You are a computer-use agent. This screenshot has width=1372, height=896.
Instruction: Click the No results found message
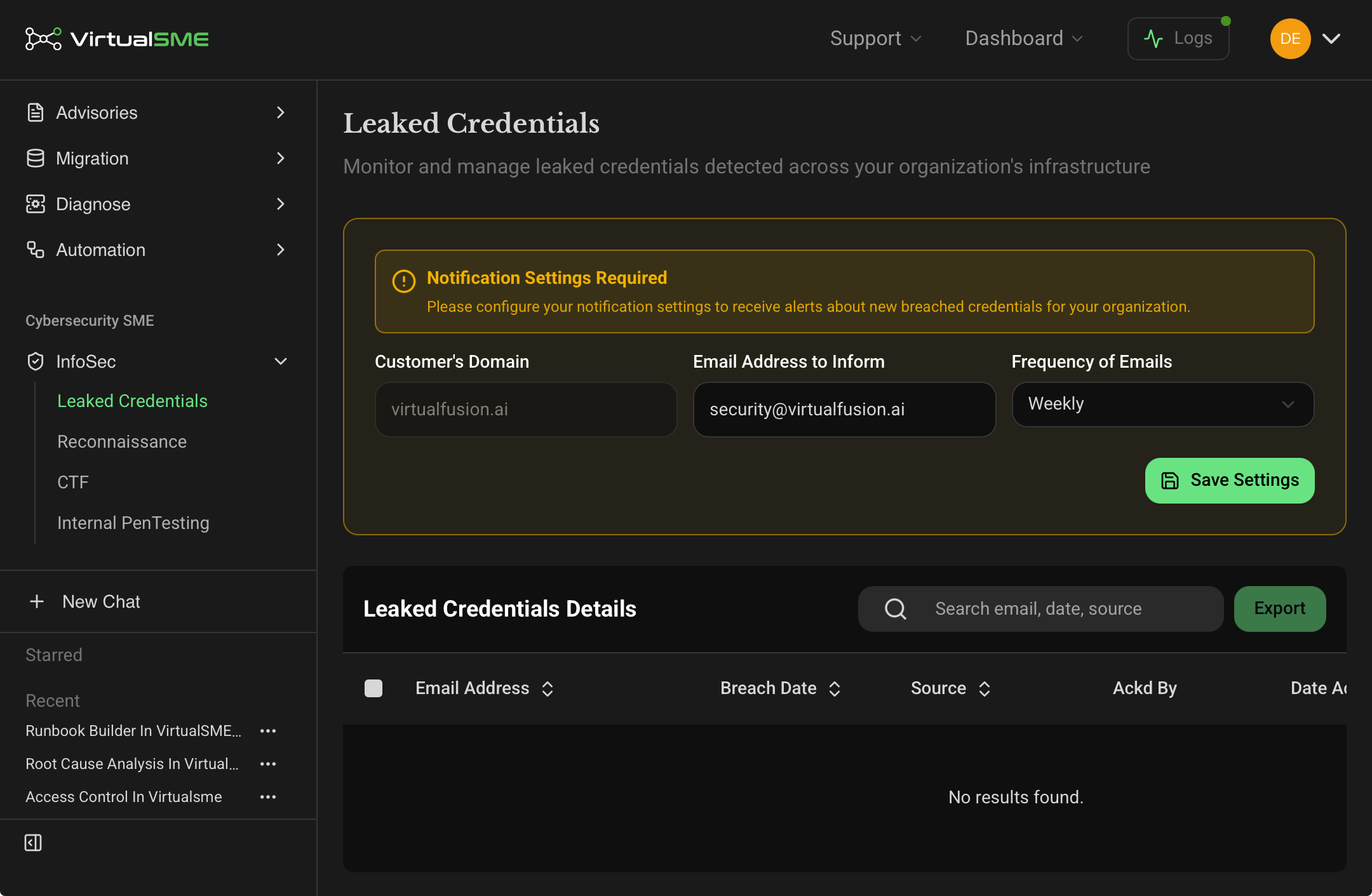click(x=1016, y=797)
